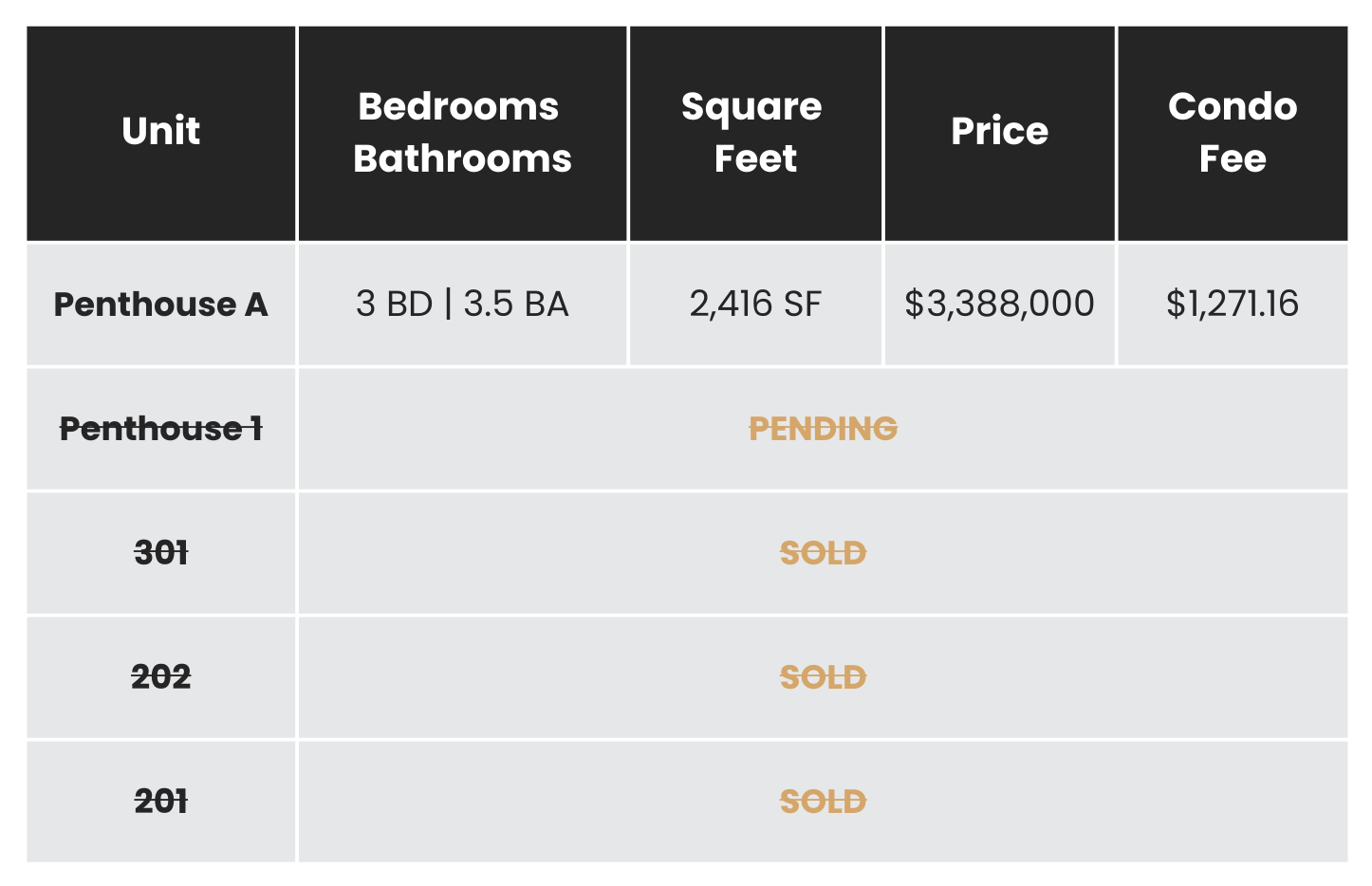Click the Condo Fee header
1372x886 pixels.
(x=1233, y=133)
